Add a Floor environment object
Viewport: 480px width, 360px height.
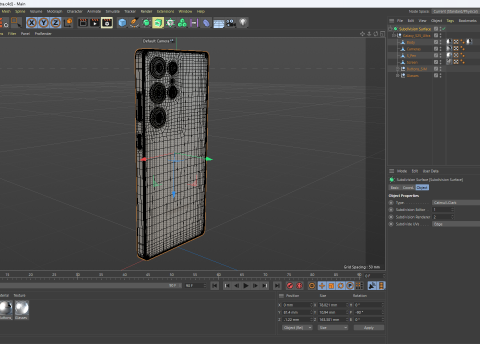click(x=219, y=23)
